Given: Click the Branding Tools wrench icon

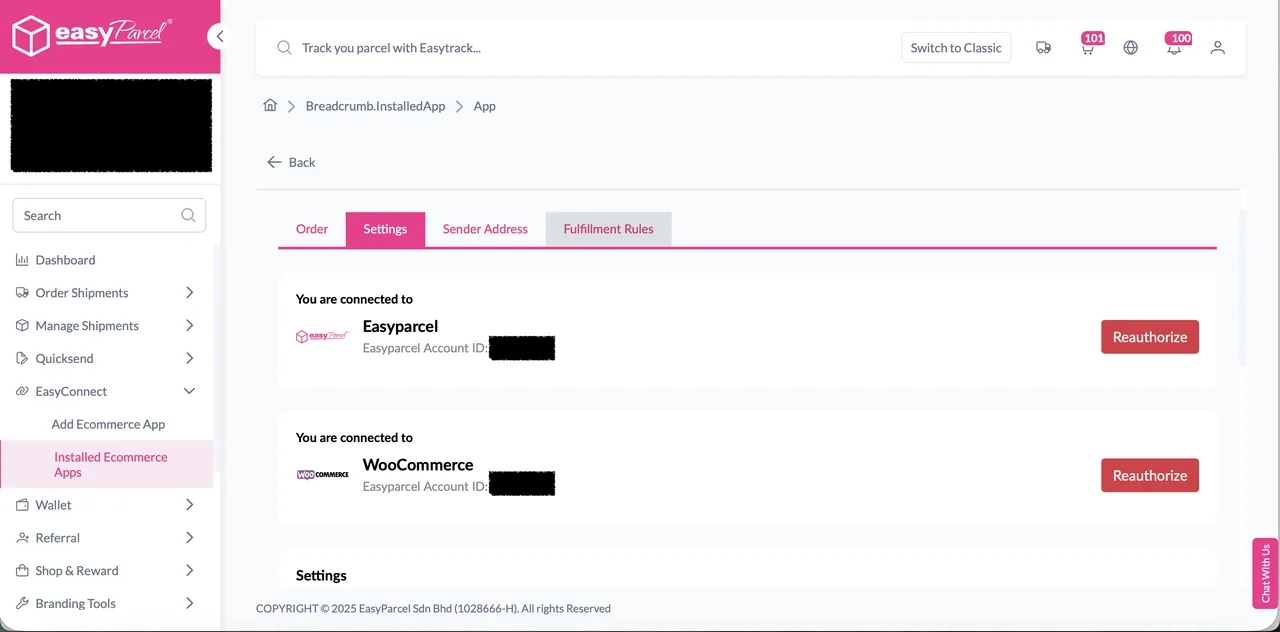Looking at the screenshot, I should click(x=21, y=603).
